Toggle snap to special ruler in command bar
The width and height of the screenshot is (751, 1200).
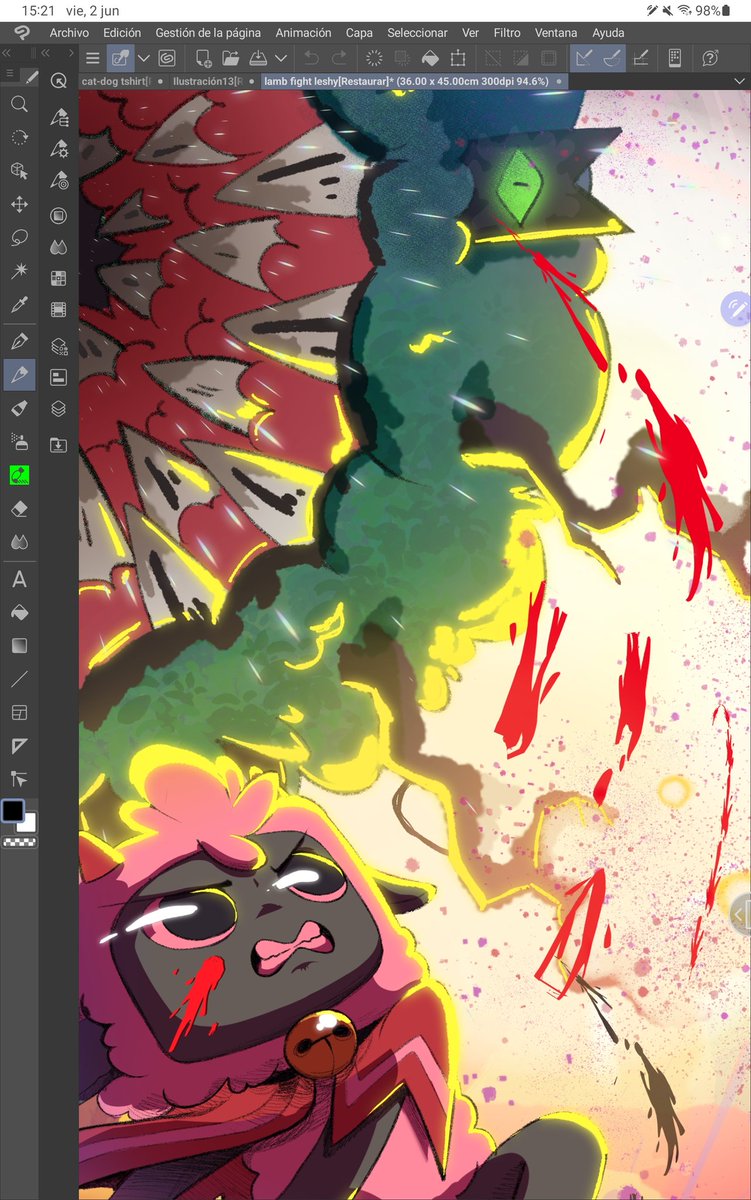tap(613, 58)
